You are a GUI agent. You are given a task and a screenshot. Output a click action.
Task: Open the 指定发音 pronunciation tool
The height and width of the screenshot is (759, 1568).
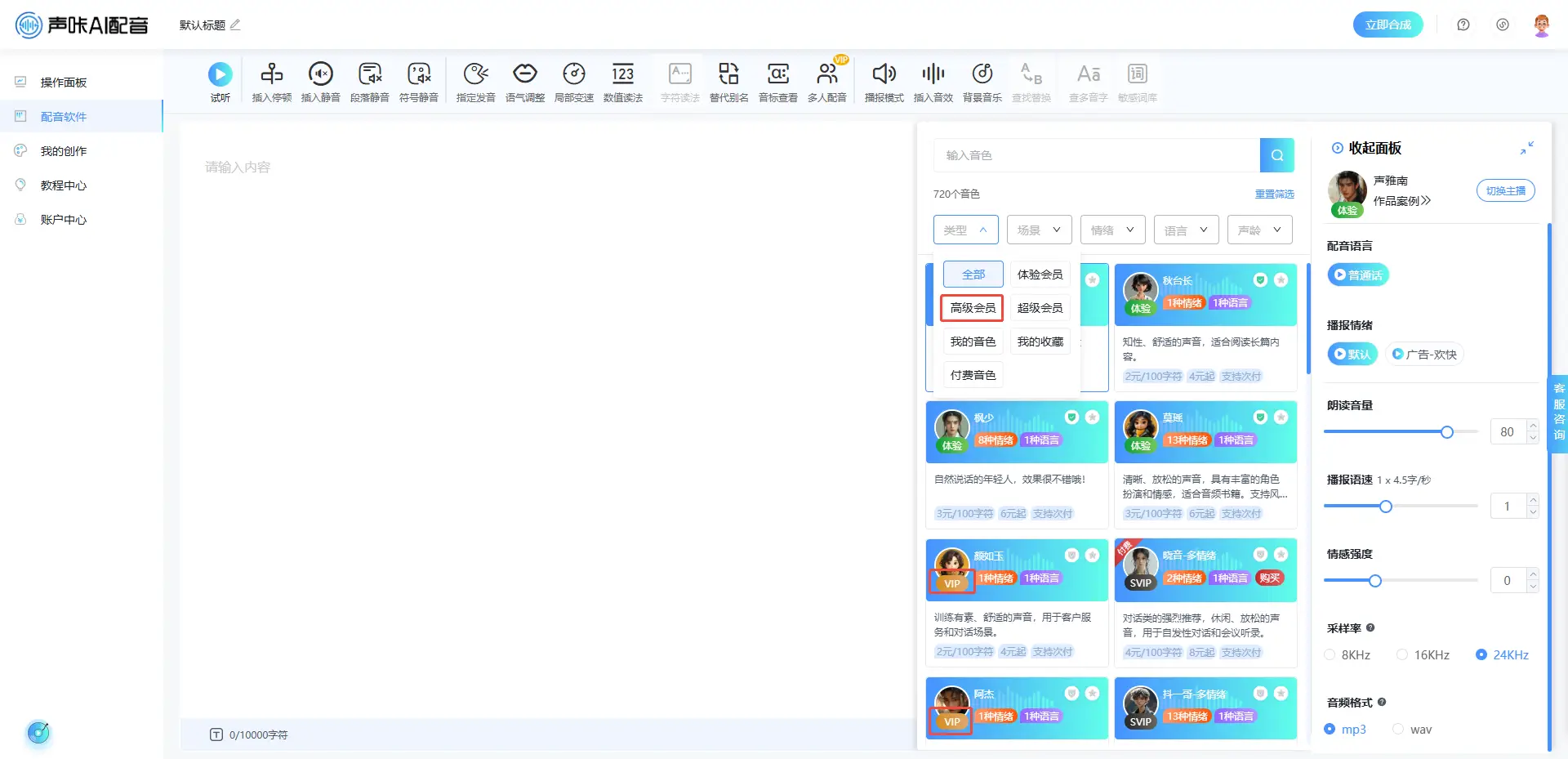tap(475, 75)
